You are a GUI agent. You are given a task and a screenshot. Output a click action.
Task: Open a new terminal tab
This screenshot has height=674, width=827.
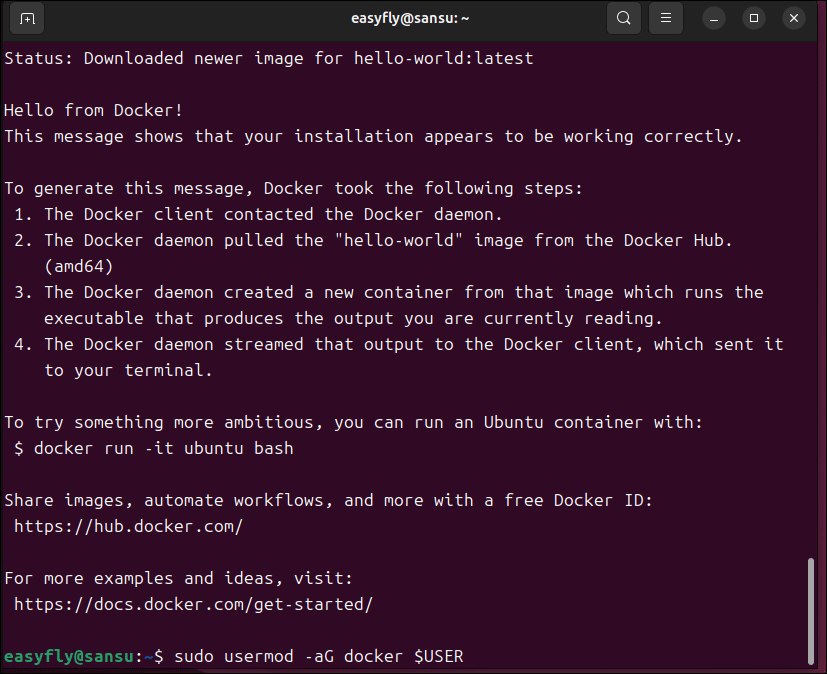pyautogui.click(x=27, y=18)
